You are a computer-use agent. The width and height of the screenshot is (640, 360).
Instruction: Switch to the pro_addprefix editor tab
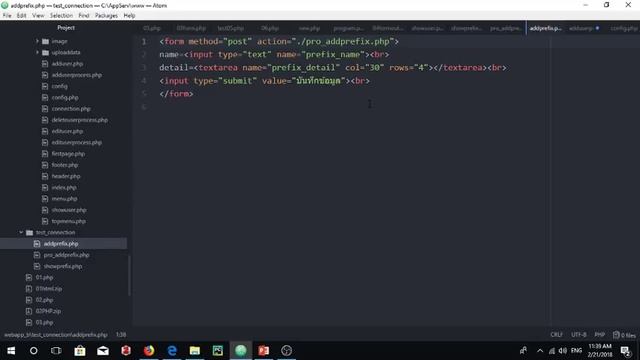506,28
